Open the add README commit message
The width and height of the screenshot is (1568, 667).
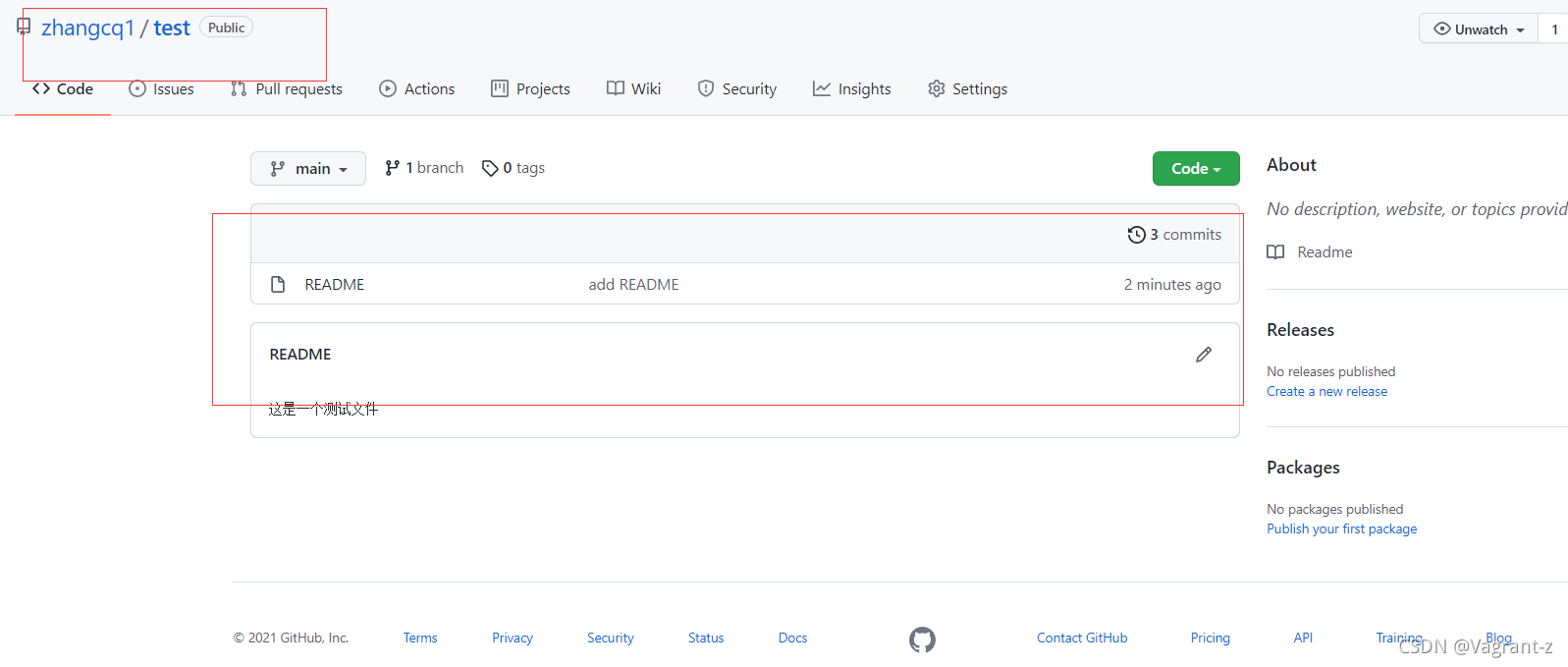coord(633,284)
